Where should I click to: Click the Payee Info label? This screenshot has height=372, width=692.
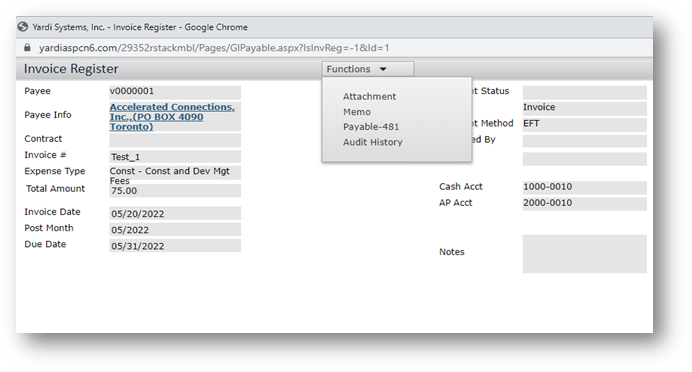48,115
